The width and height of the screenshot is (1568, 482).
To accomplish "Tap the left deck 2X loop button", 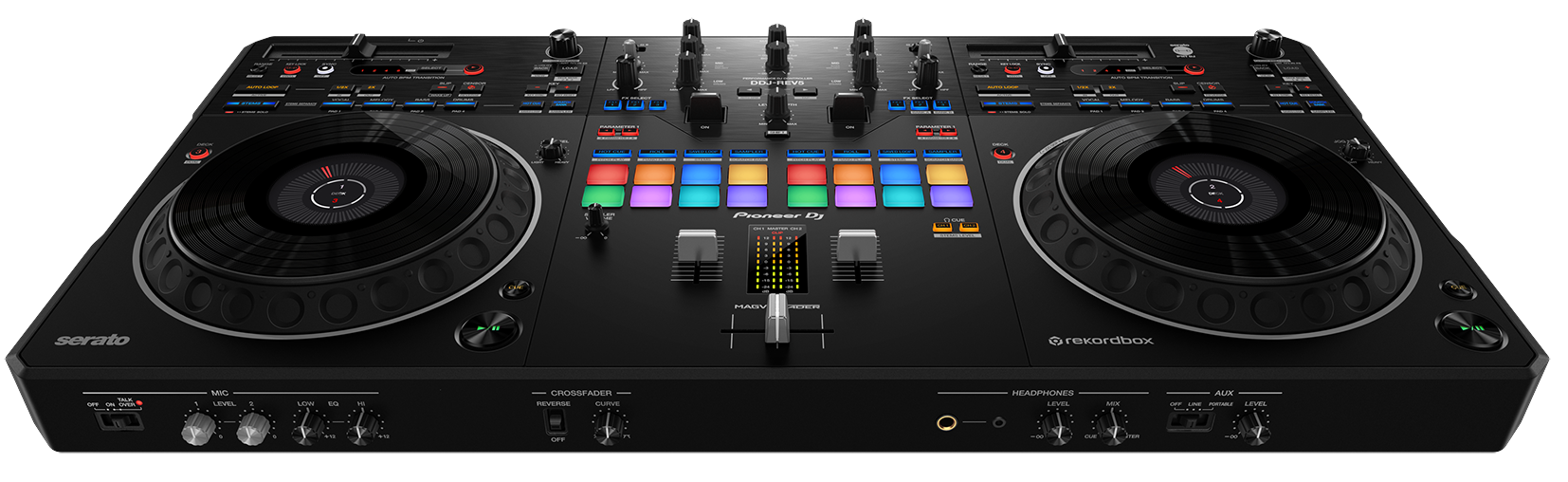I will coord(372,88).
